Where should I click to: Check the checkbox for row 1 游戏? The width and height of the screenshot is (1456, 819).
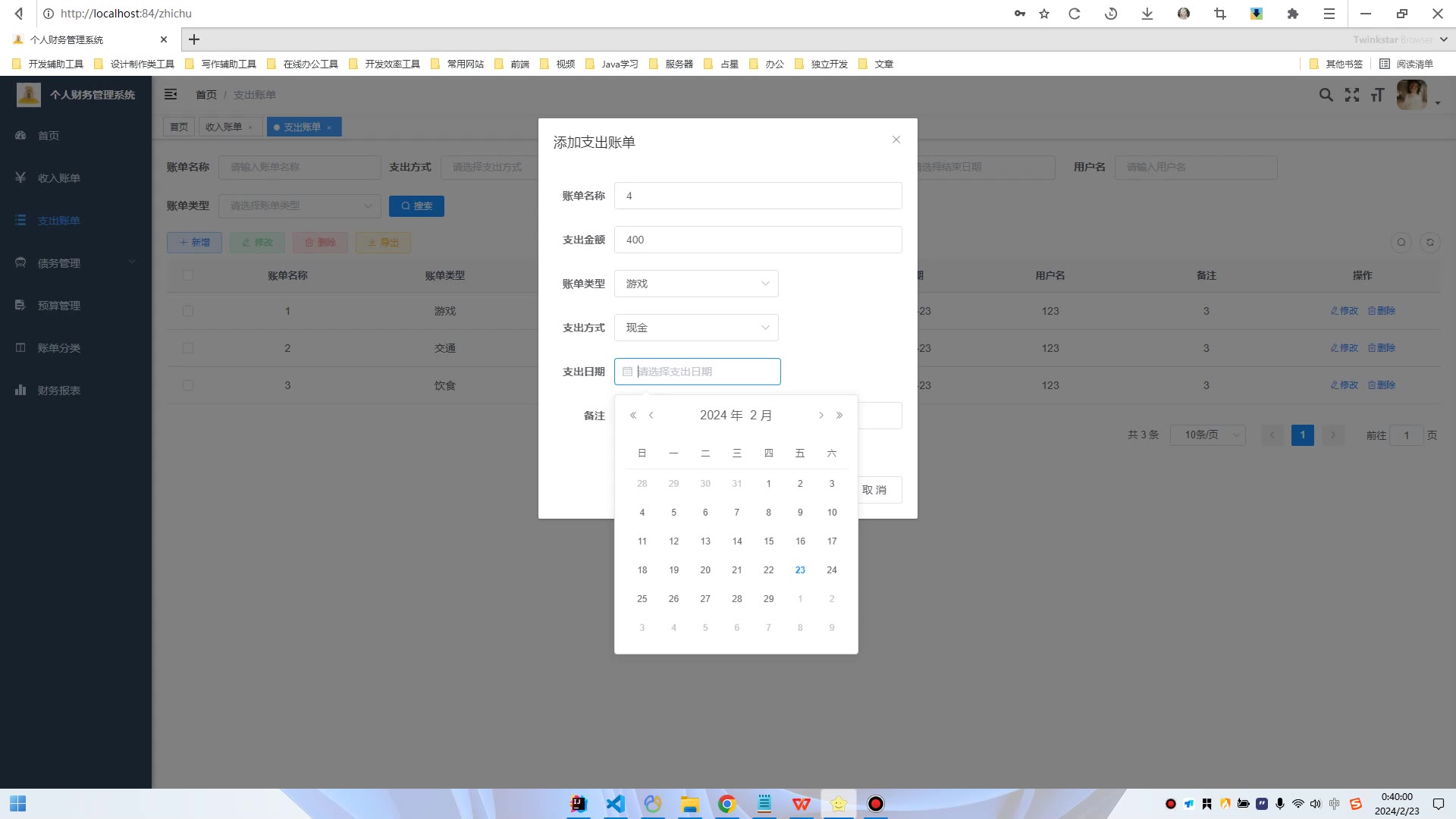[x=188, y=311]
